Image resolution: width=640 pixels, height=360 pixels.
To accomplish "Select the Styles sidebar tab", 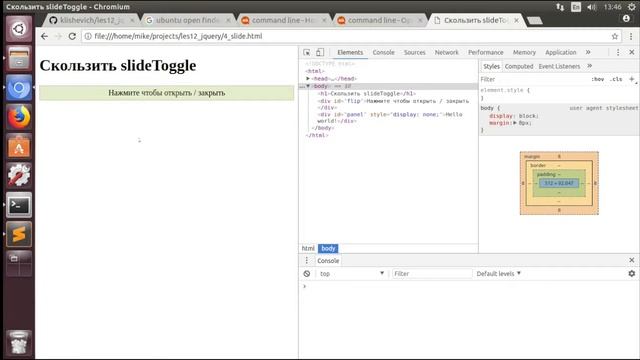I will (x=491, y=66).
